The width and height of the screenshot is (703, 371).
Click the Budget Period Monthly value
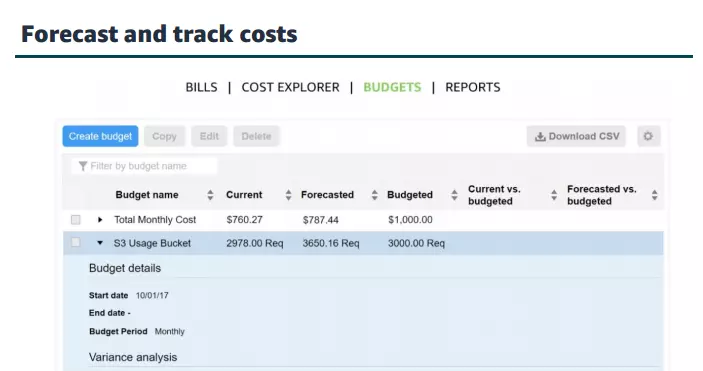(169, 332)
